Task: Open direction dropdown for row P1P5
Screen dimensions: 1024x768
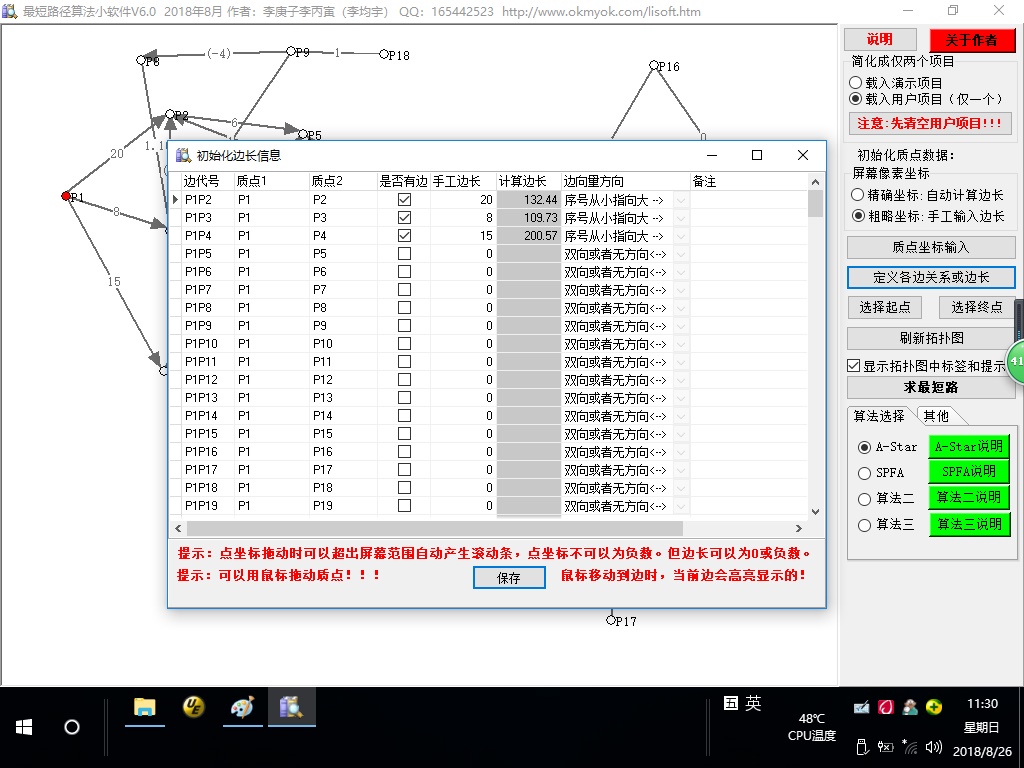Action: click(x=681, y=253)
